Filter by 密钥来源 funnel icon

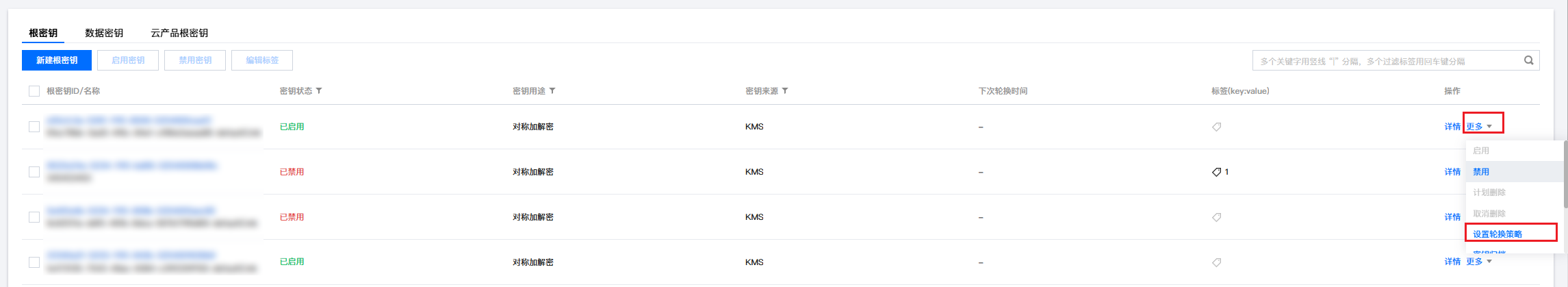pyautogui.click(x=785, y=91)
